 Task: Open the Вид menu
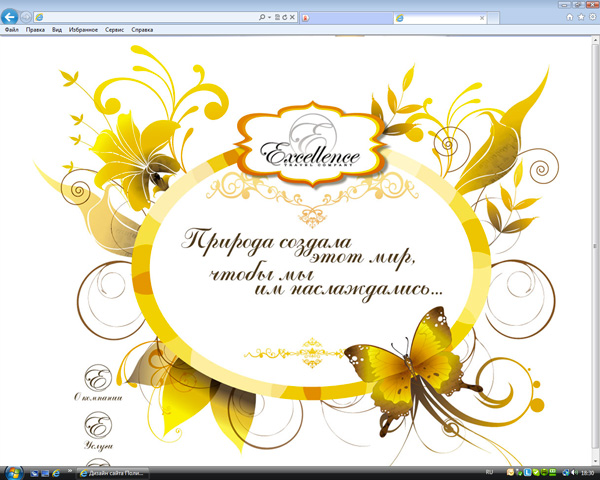coord(57,29)
